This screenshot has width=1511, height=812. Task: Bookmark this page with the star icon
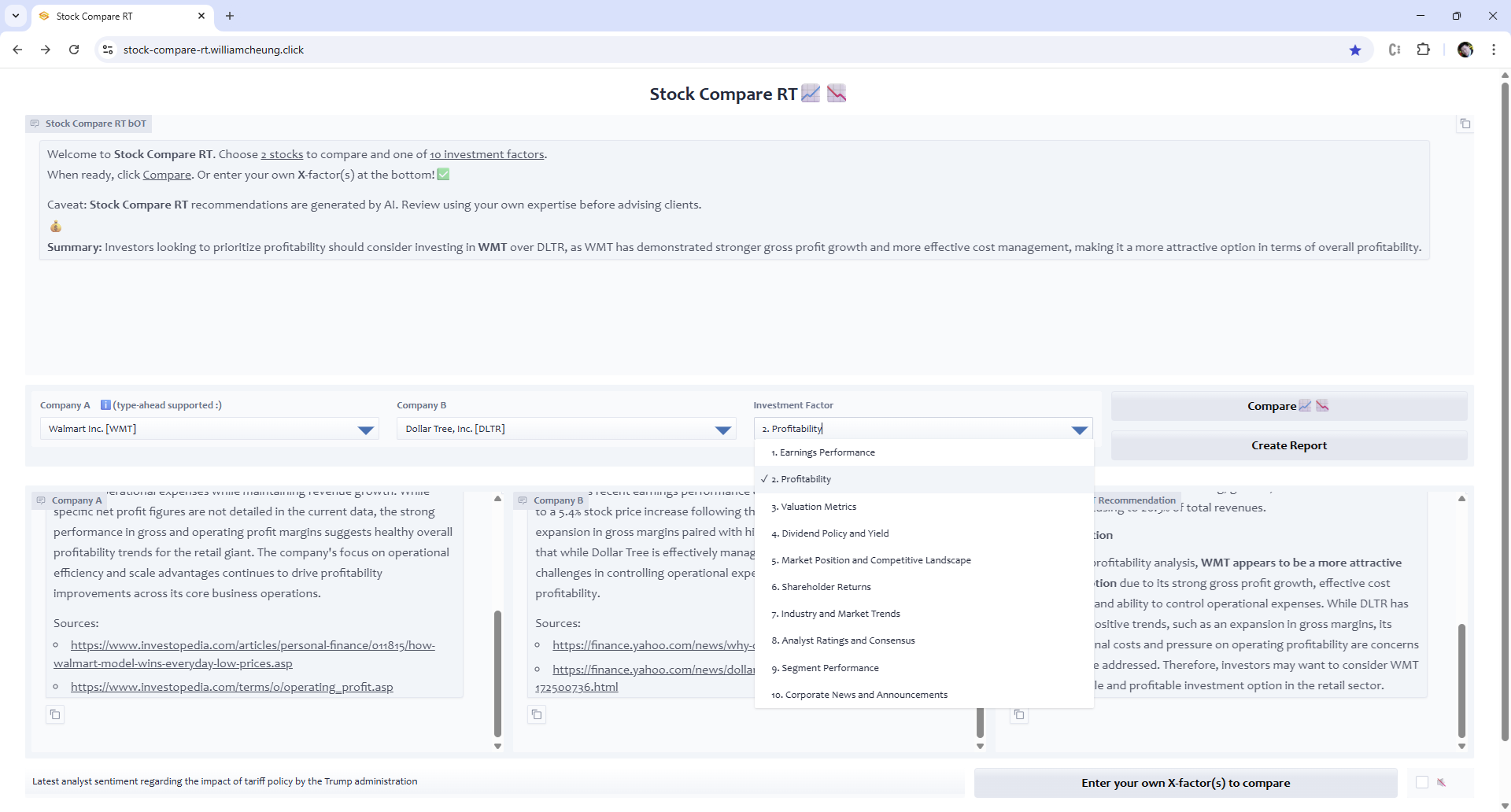point(1355,50)
